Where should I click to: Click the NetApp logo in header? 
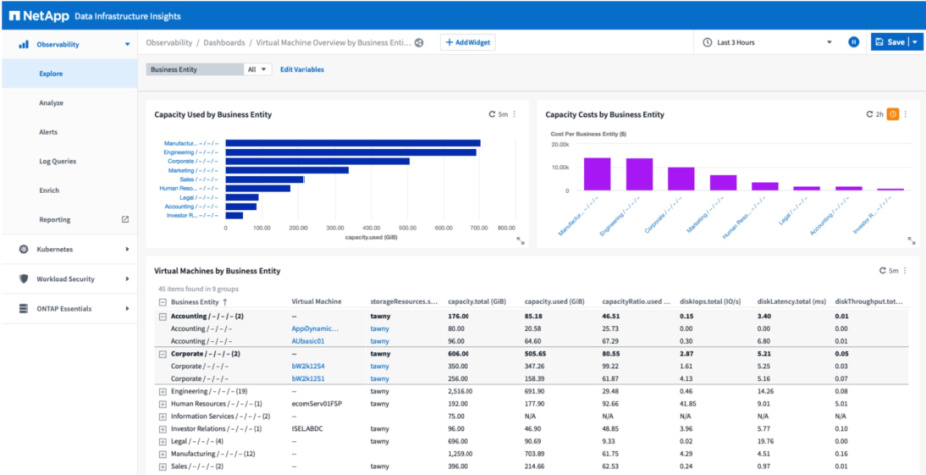coord(38,16)
